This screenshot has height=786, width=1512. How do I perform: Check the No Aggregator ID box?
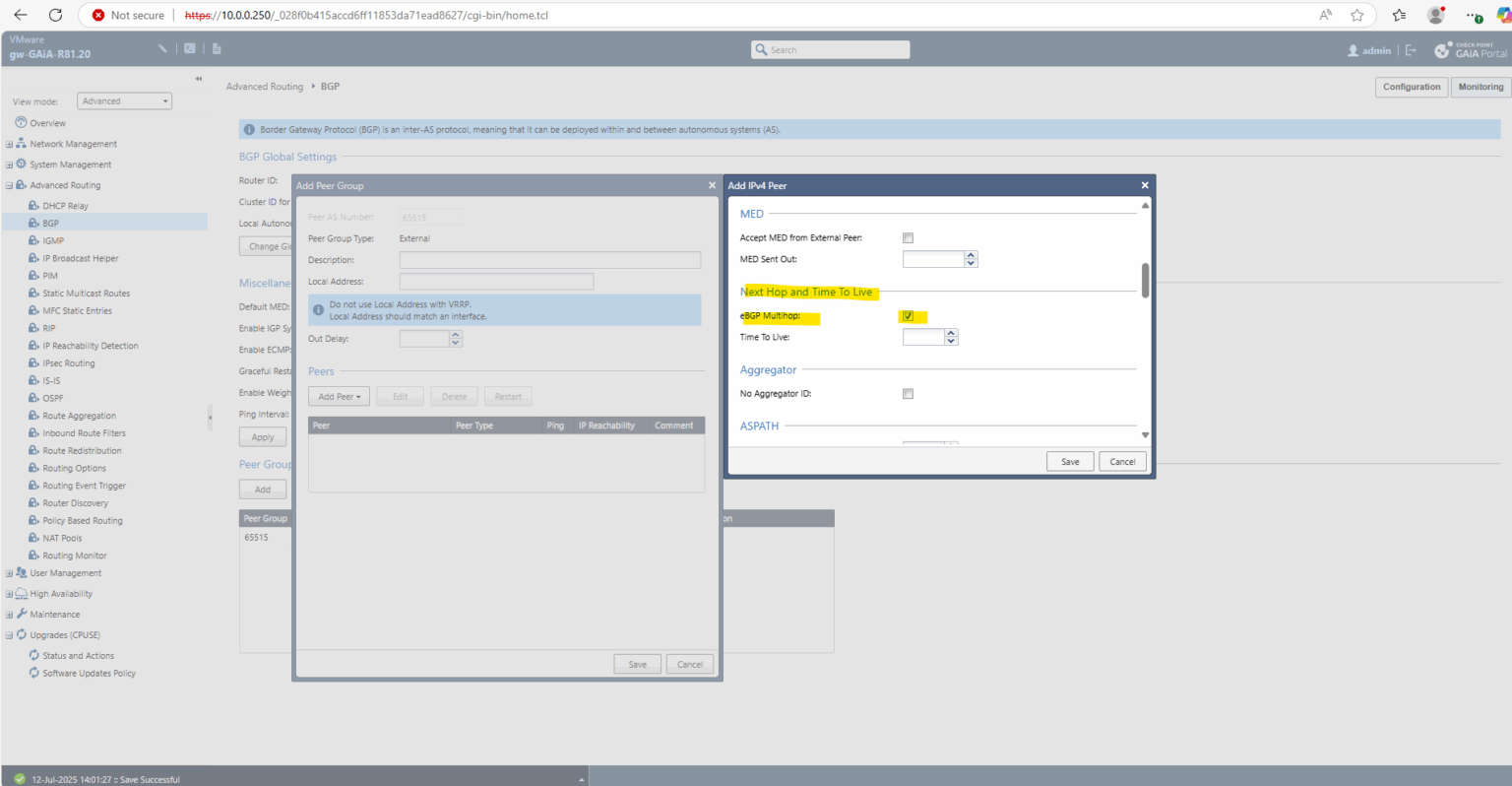click(x=908, y=394)
